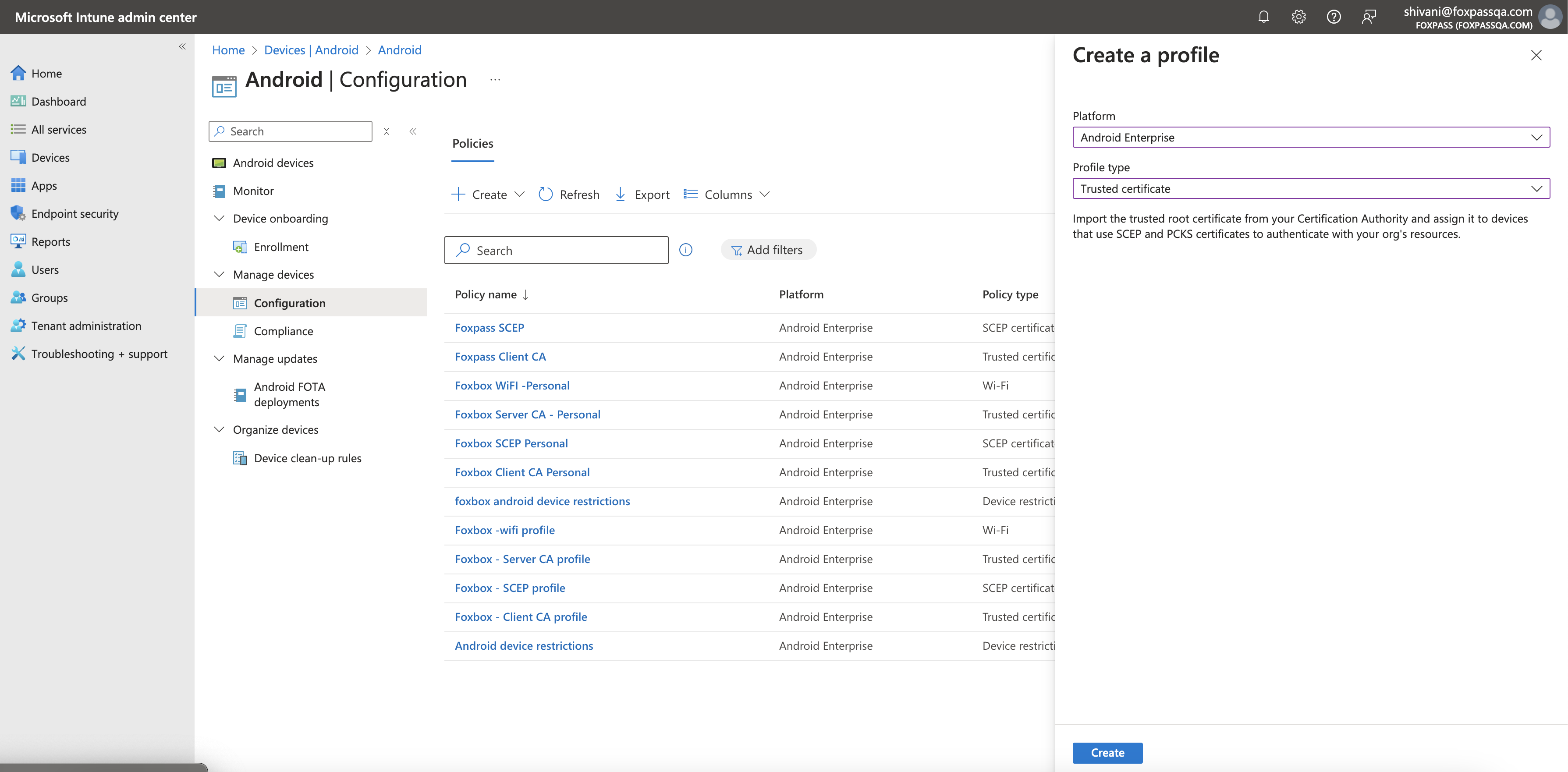Open the help question mark icon
The height and width of the screenshot is (772, 1568).
point(1334,17)
